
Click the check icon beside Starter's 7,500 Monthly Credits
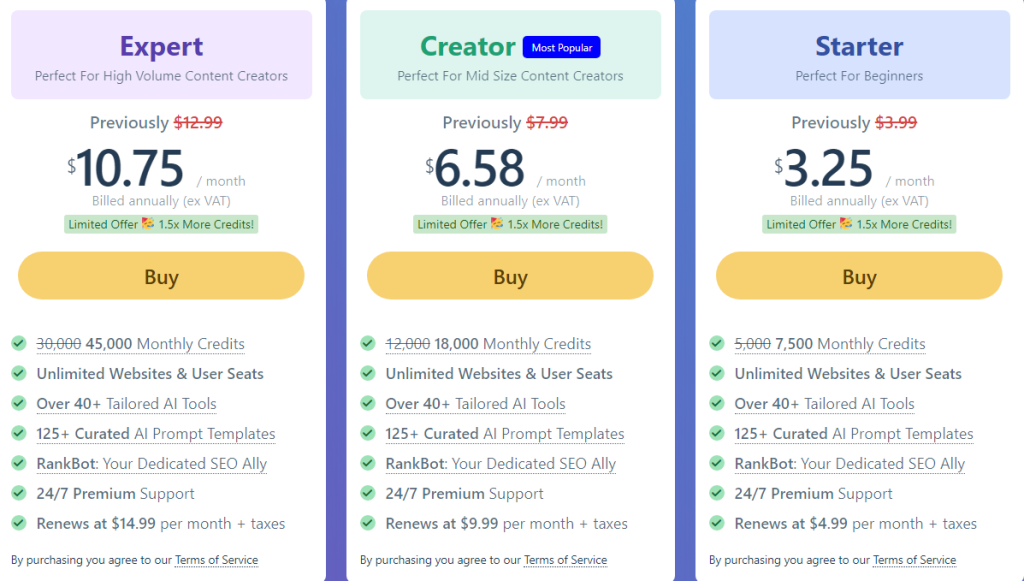tap(717, 343)
